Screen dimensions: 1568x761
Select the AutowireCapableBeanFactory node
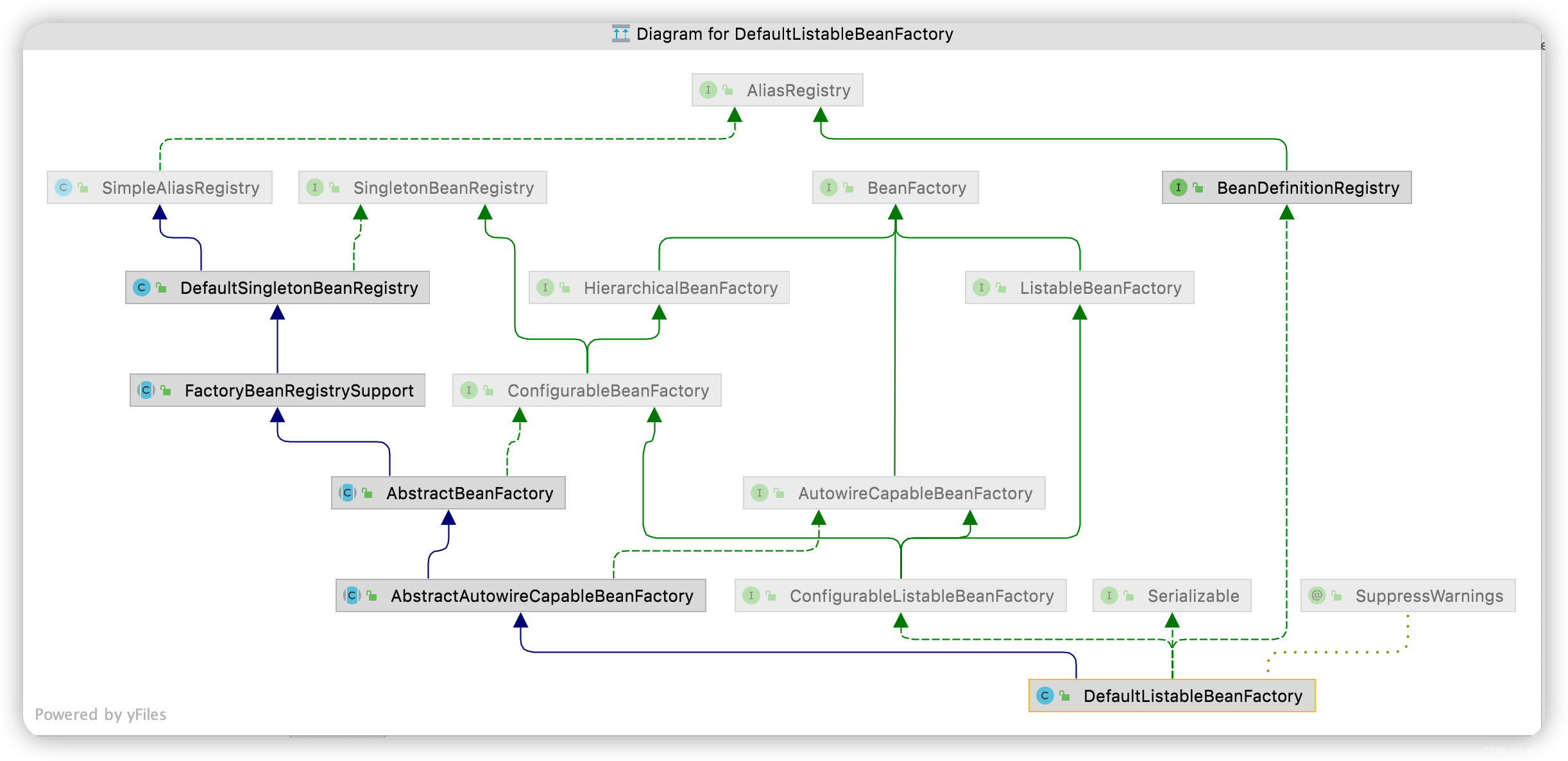click(x=914, y=493)
